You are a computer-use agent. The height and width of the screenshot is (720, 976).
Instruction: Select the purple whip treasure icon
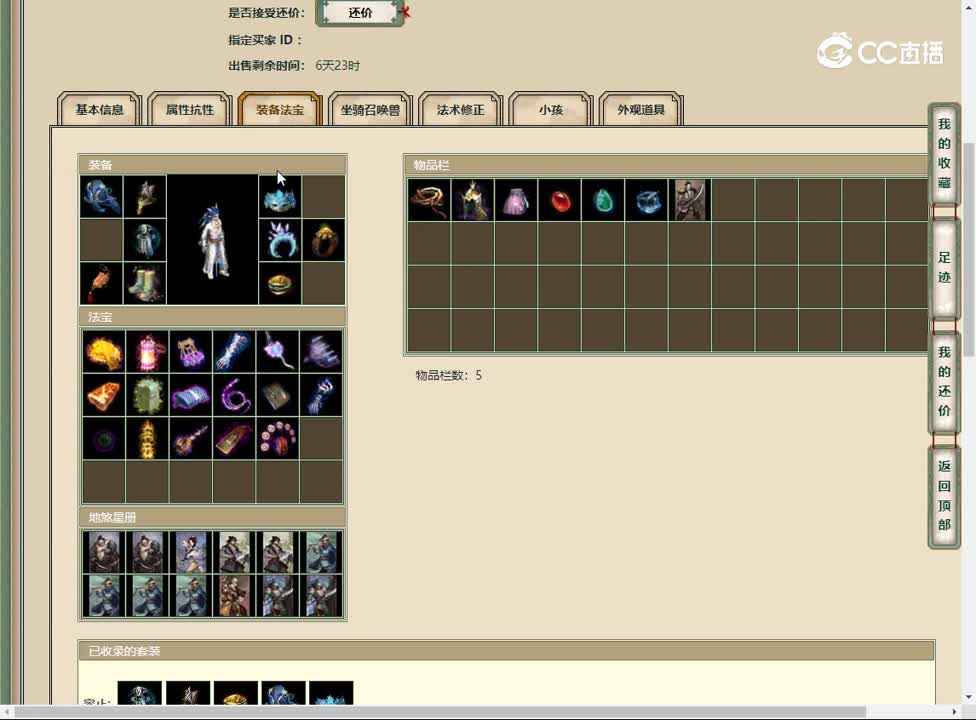point(234,395)
